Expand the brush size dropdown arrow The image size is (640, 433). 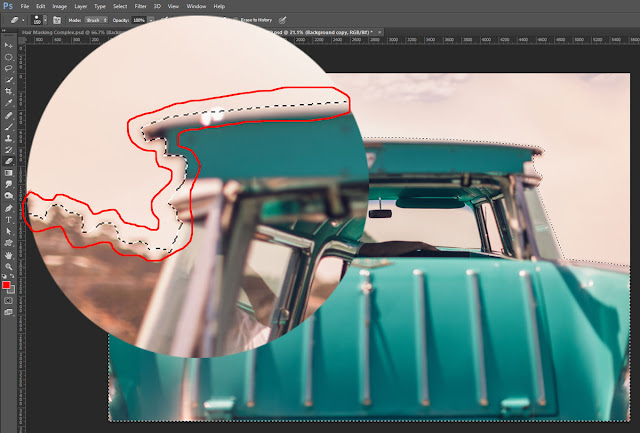45,20
